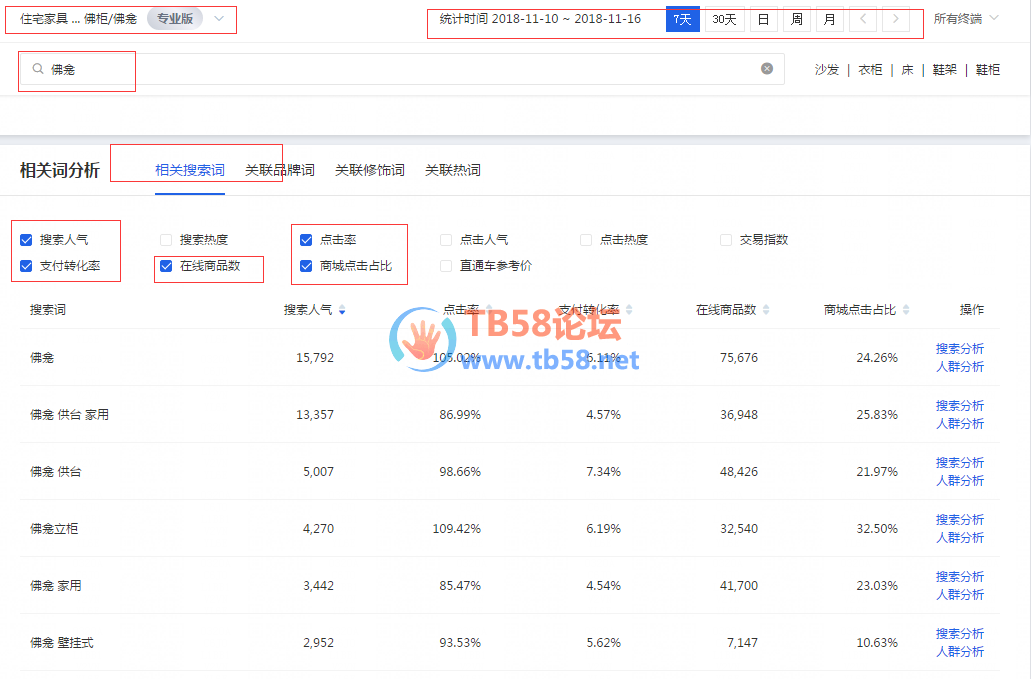This screenshot has width=1031, height=679.
Task: Open 人群分析 for 佛龛 家用 row
Action: pyautogui.click(x=960, y=594)
